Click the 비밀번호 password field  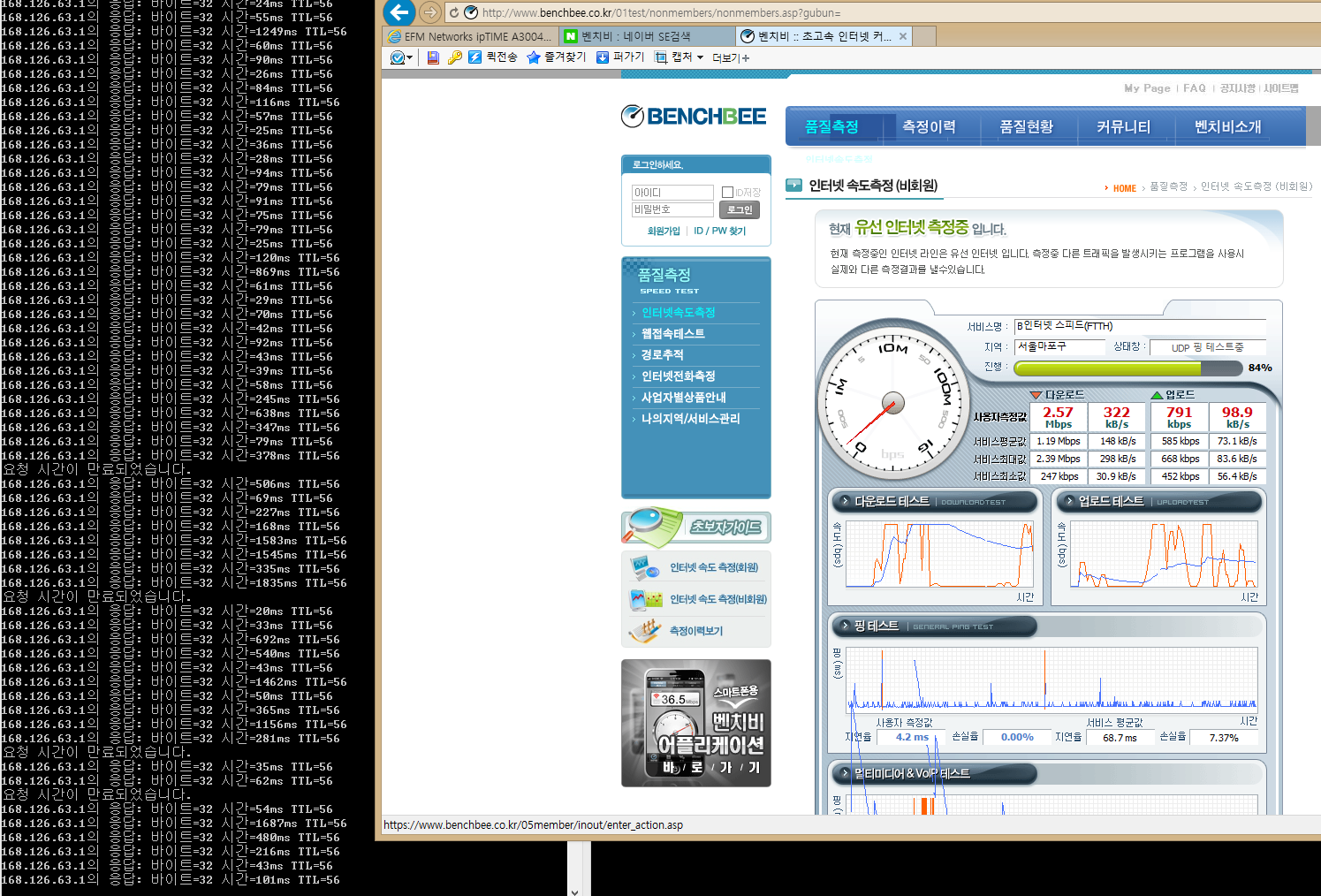tap(672, 209)
